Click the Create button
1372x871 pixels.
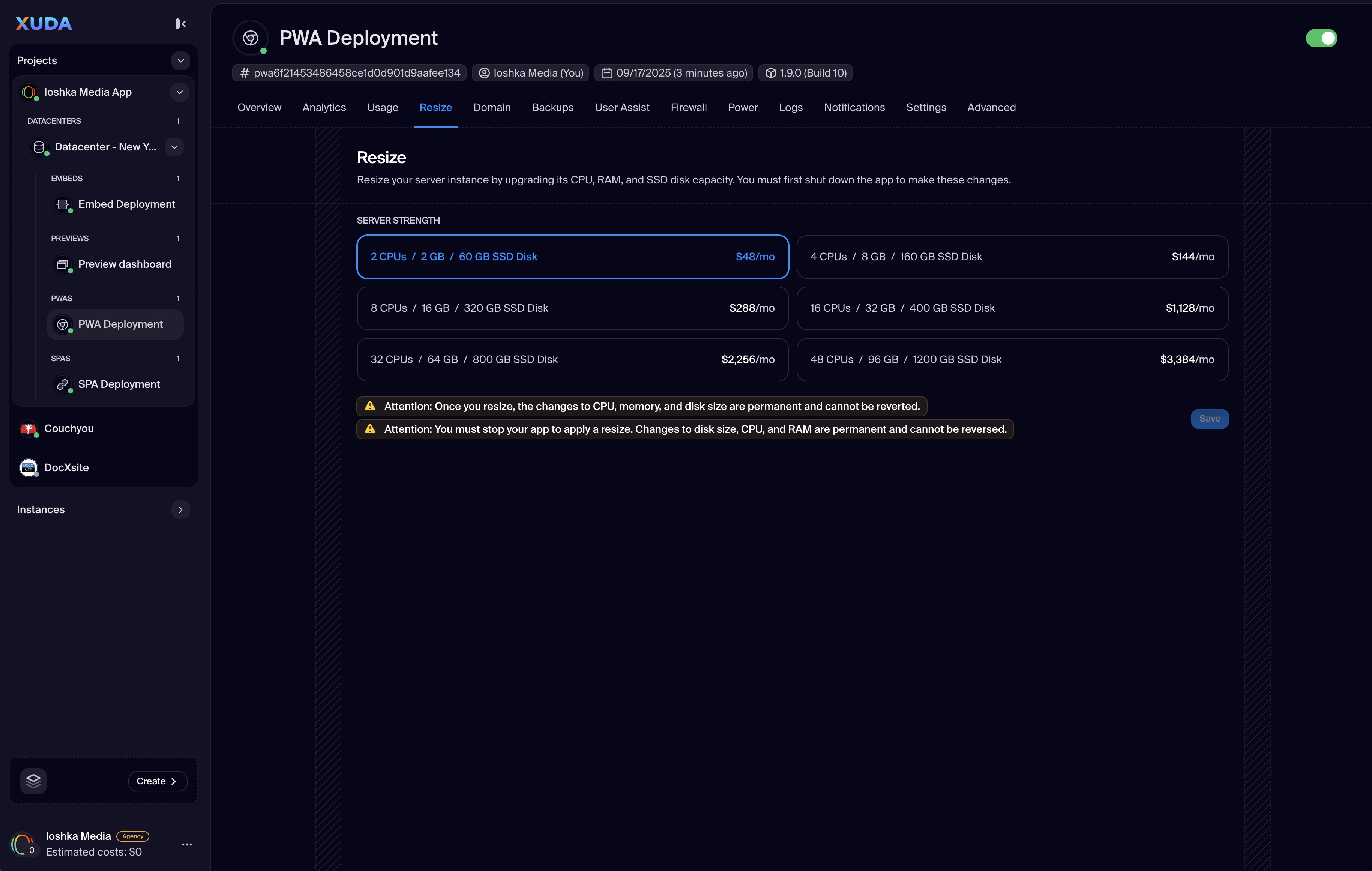tap(157, 781)
